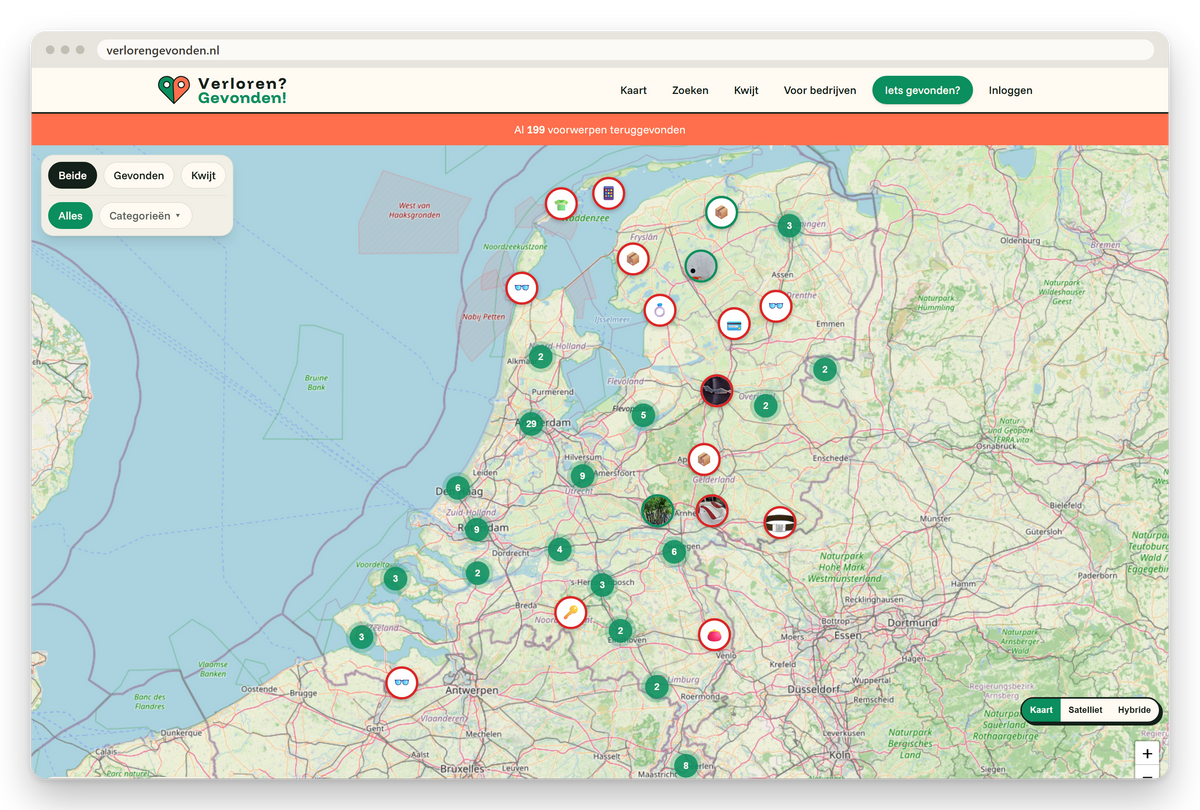
Task: Expand the 4 cluster east of Dordrecht
Action: coord(559,549)
